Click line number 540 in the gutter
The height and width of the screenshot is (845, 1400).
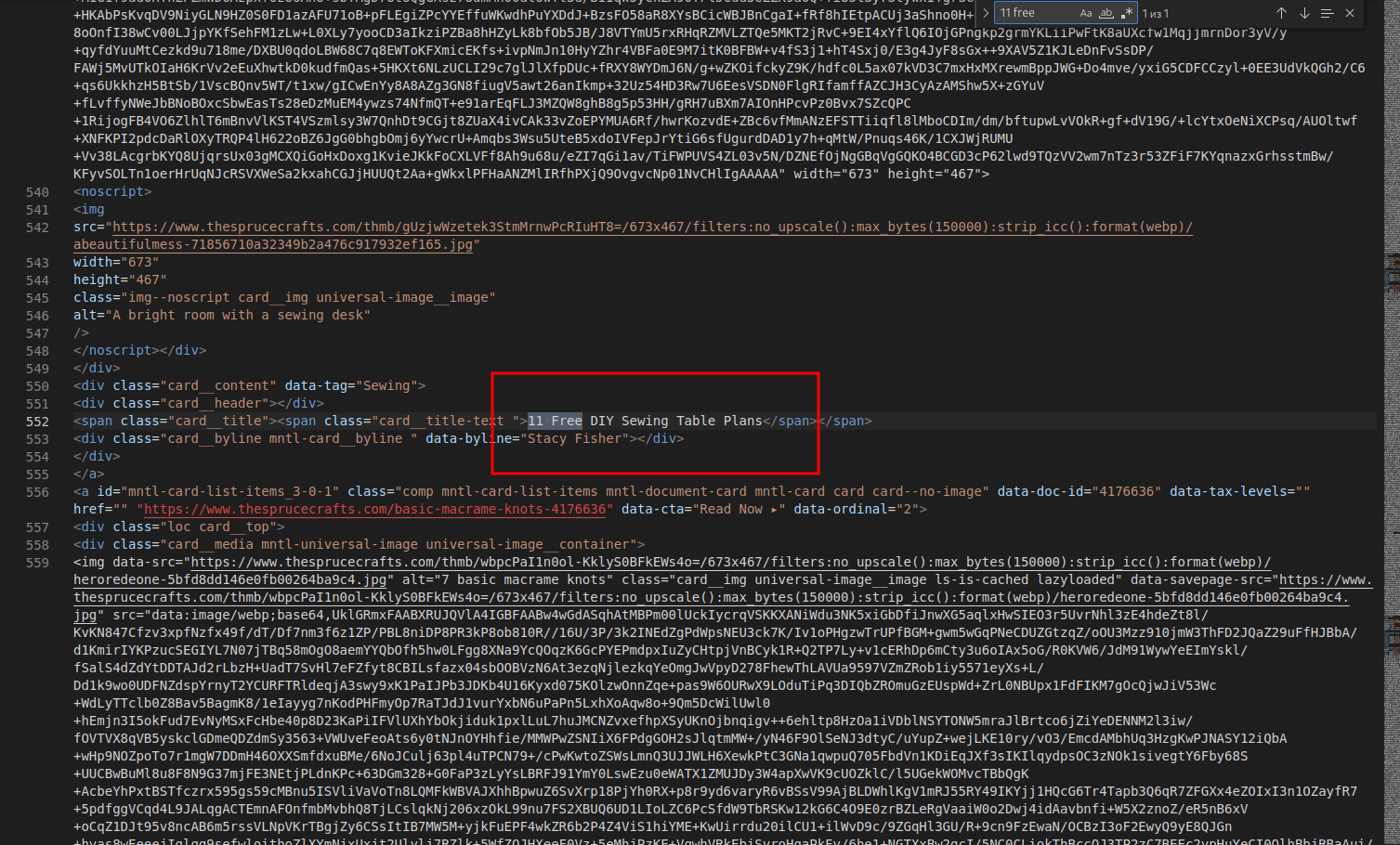pyautogui.click(x=37, y=192)
